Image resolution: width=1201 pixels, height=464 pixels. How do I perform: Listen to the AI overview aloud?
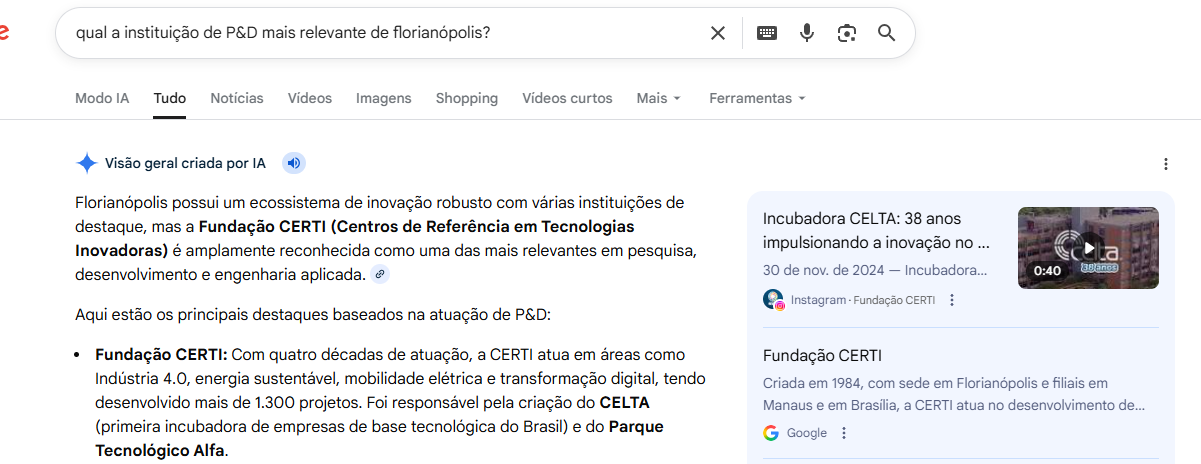(x=292, y=163)
